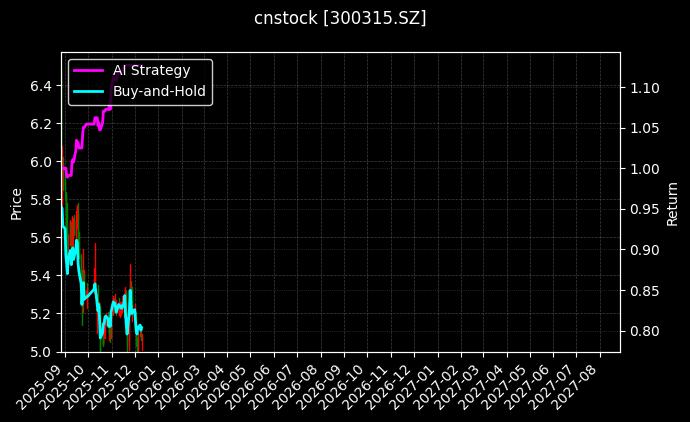Click the 6.4 price tick label
Image resolution: width=690 pixels, height=422 pixels.
(x=40, y=86)
